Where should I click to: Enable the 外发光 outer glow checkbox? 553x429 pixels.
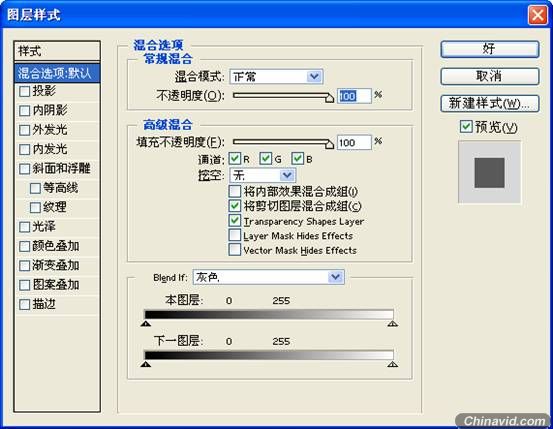(x=24, y=130)
